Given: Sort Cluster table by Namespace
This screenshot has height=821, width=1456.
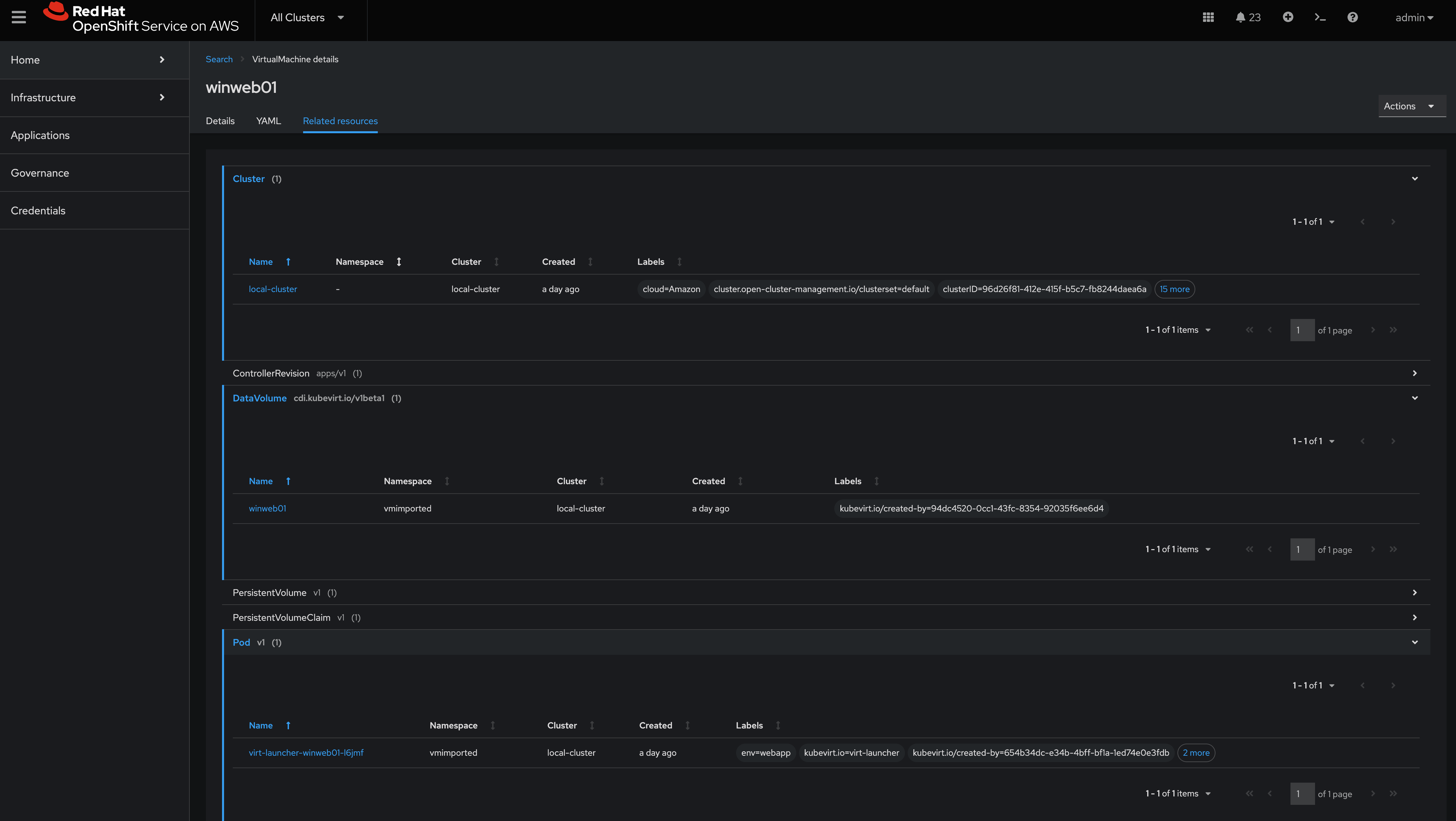Looking at the screenshot, I should (x=398, y=262).
